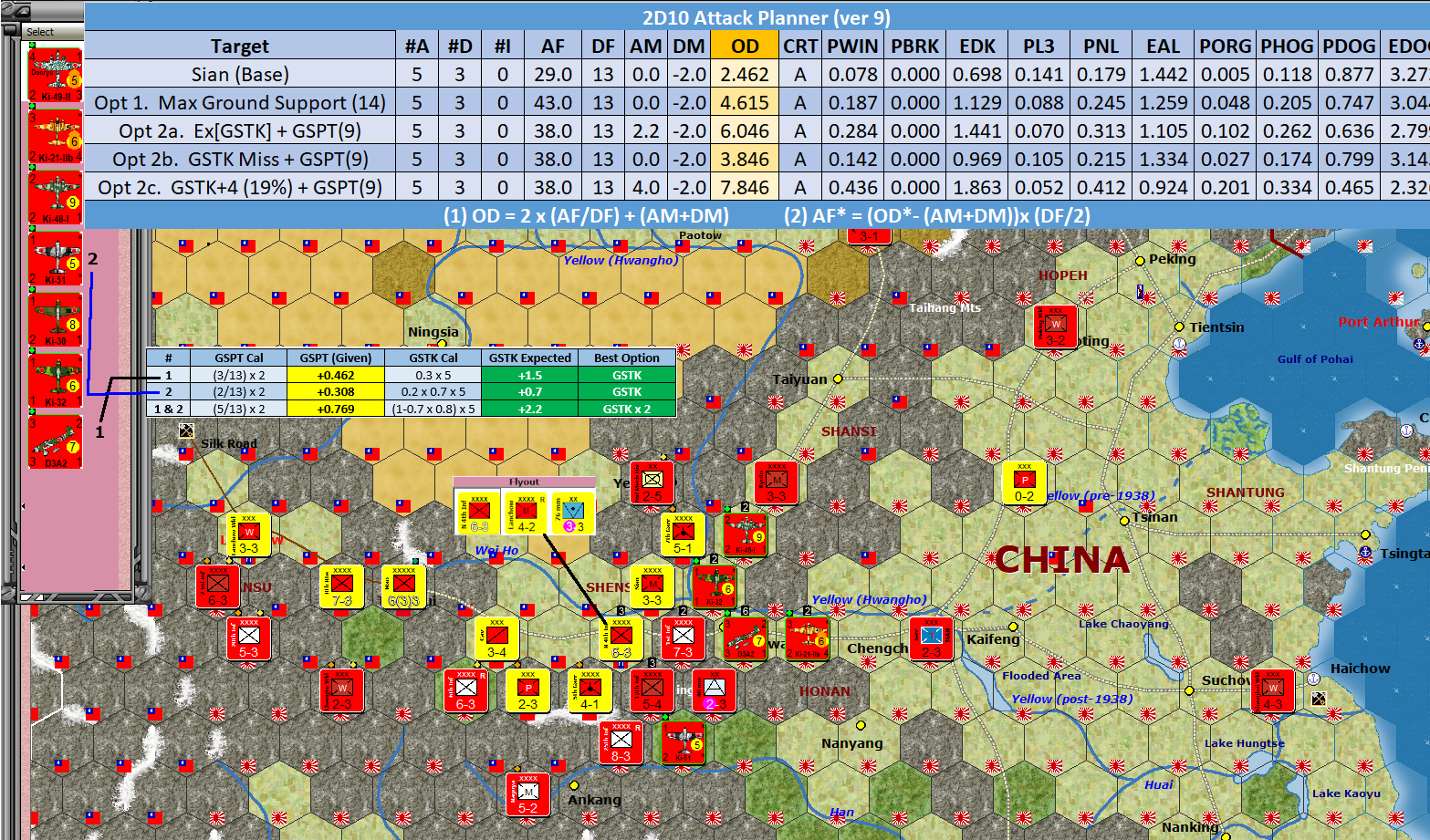Click the +1.5 GSTK Expected cell

pyautogui.click(x=529, y=375)
